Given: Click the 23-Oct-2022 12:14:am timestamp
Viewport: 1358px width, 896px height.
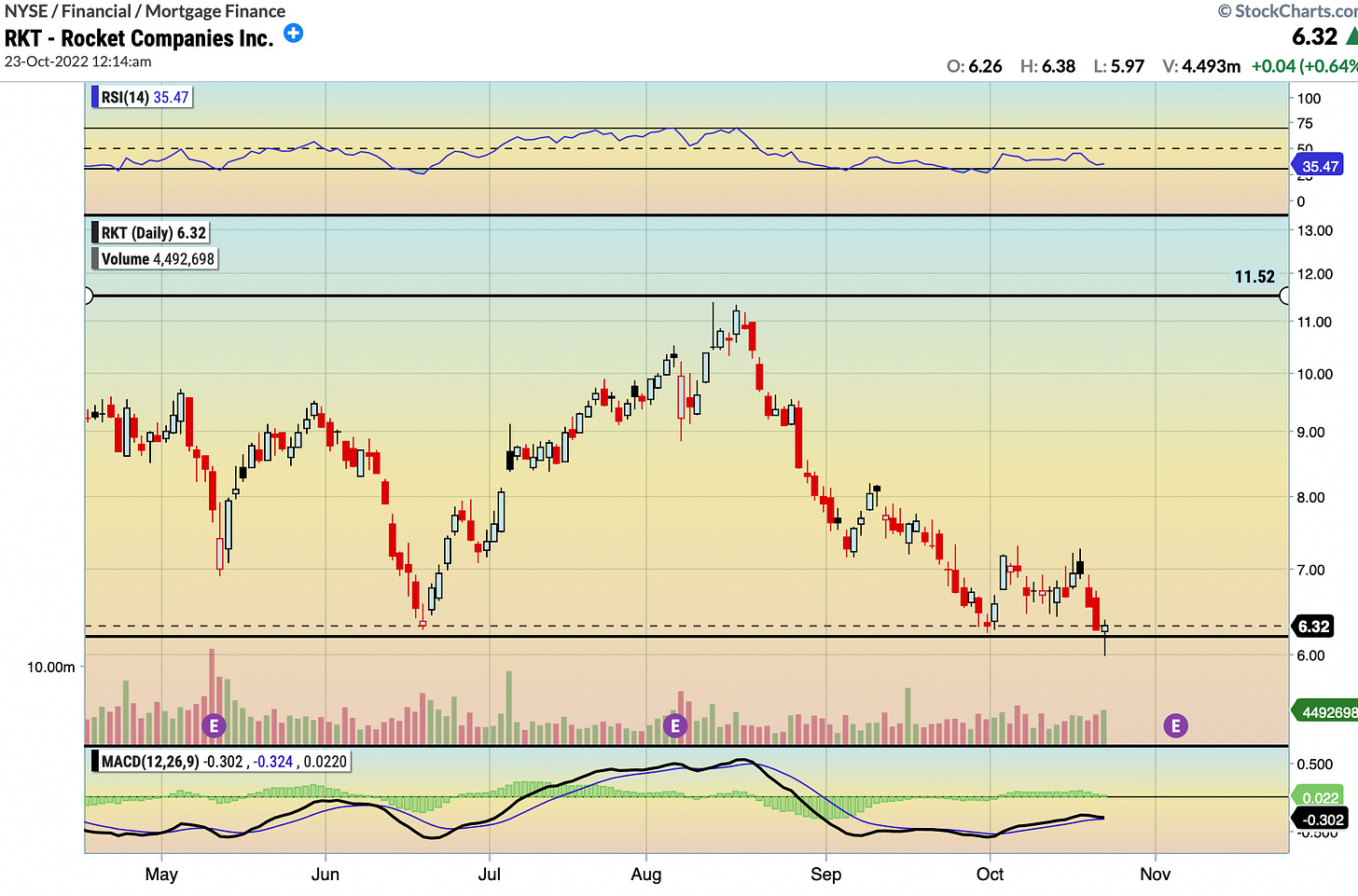Looking at the screenshot, I should click(78, 62).
